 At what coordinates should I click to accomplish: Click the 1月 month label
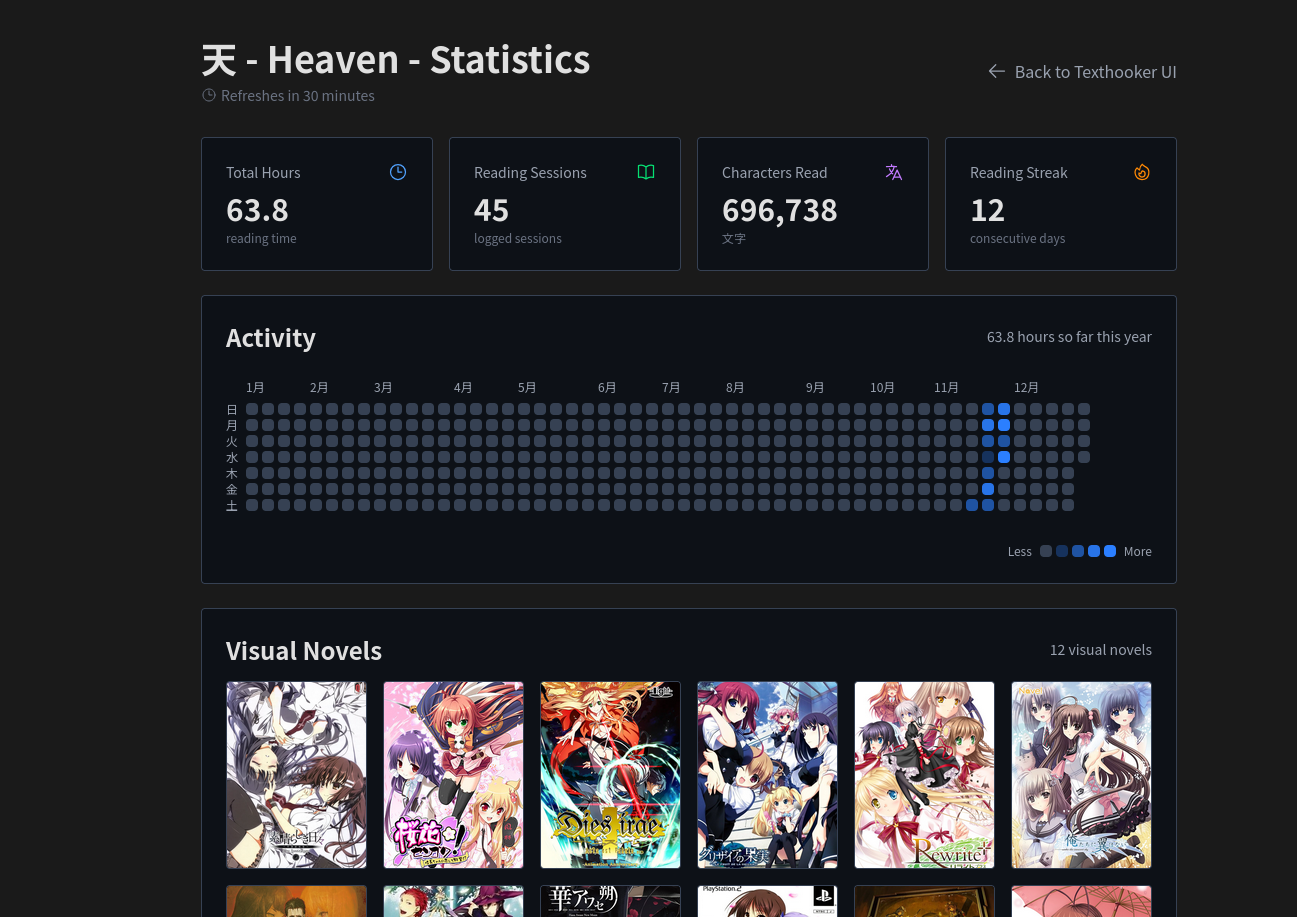point(255,387)
